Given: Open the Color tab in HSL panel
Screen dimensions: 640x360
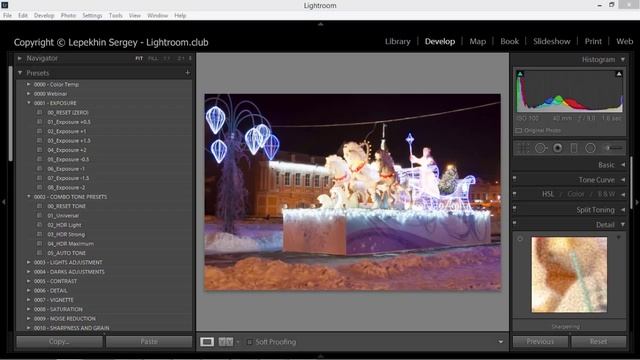Looking at the screenshot, I should click(576, 194).
